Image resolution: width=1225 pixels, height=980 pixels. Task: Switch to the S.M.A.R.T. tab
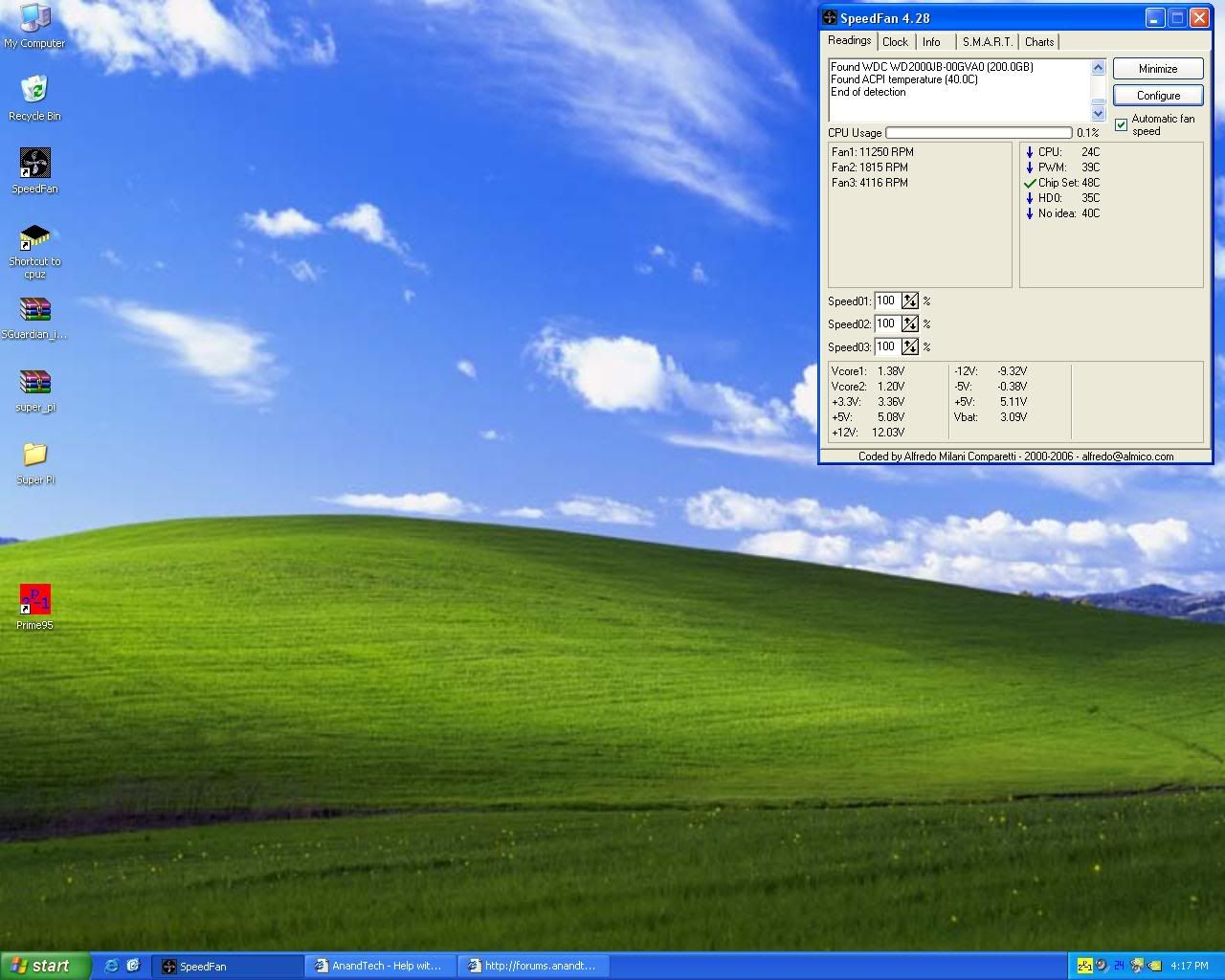point(987,42)
